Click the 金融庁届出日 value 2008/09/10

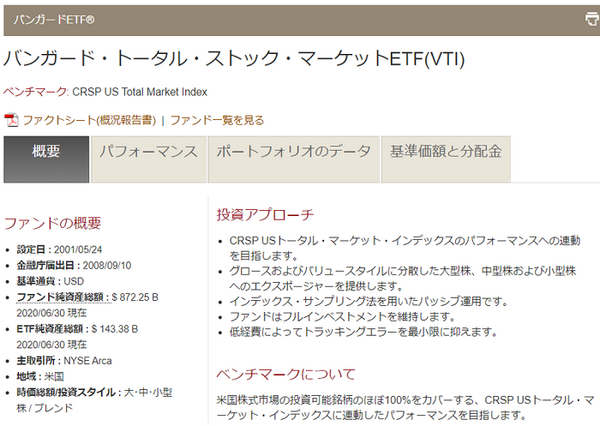tap(107, 265)
